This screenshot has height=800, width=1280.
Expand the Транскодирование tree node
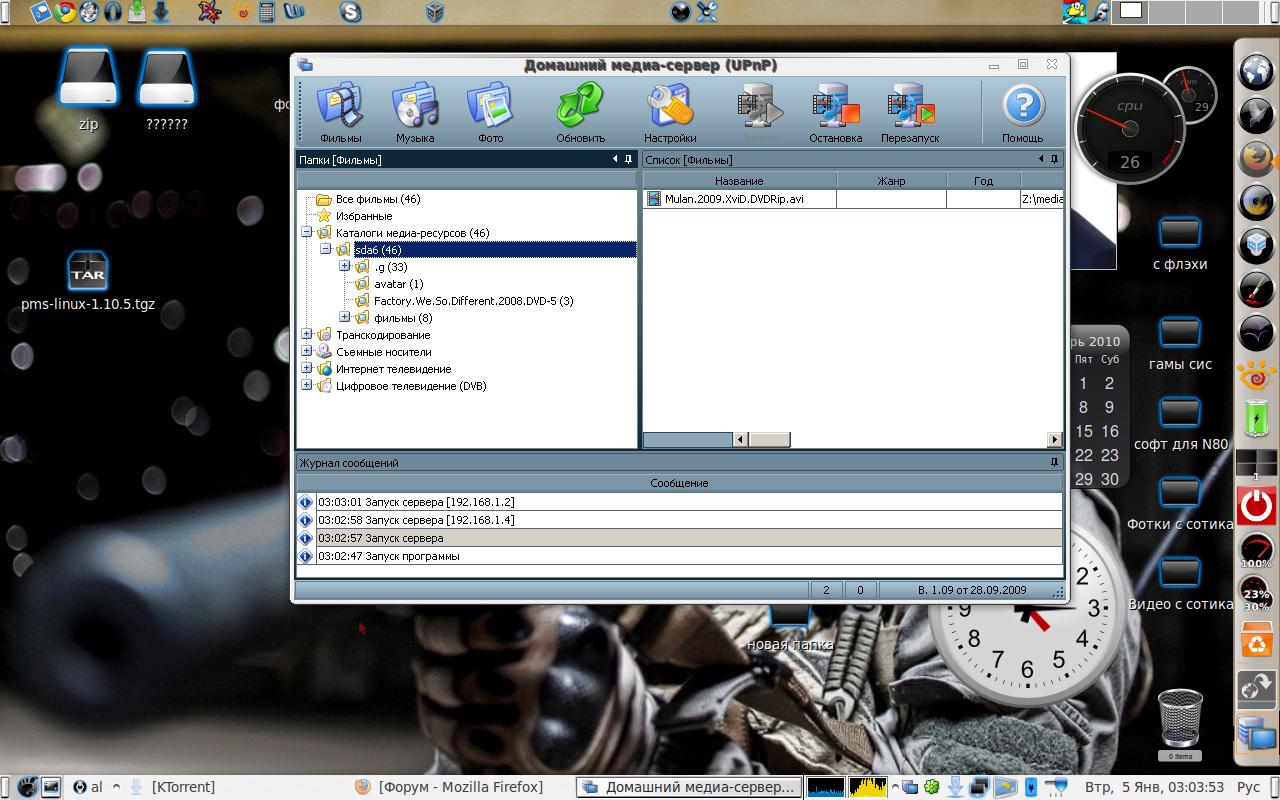pyautogui.click(x=307, y=335)
